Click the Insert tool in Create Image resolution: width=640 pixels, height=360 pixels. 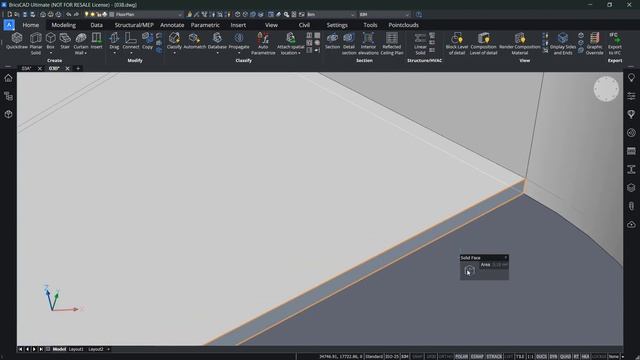pyautogui.click(x=96, y=41)
